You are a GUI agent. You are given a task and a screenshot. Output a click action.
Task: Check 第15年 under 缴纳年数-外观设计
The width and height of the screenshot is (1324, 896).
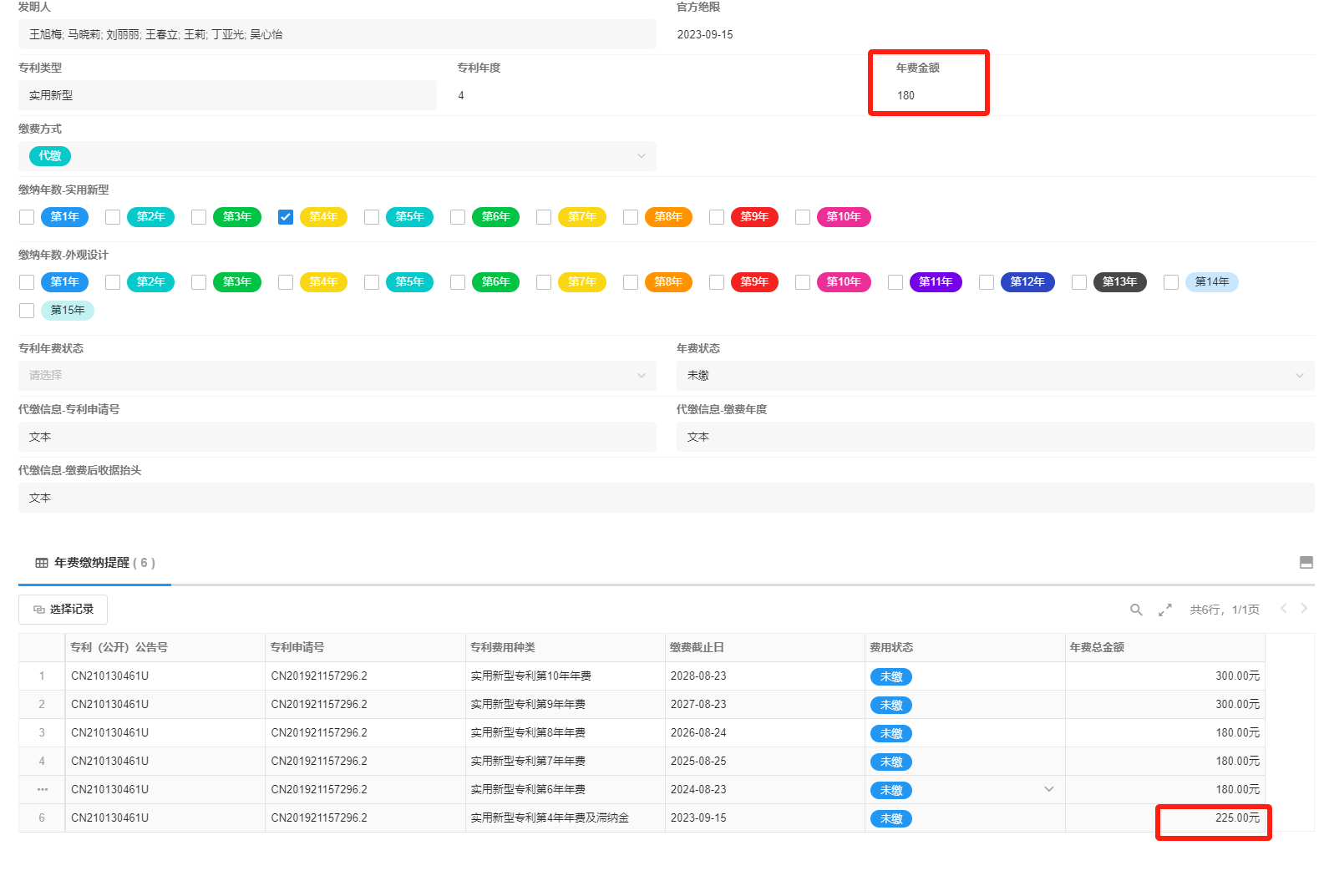click(27, 311)
